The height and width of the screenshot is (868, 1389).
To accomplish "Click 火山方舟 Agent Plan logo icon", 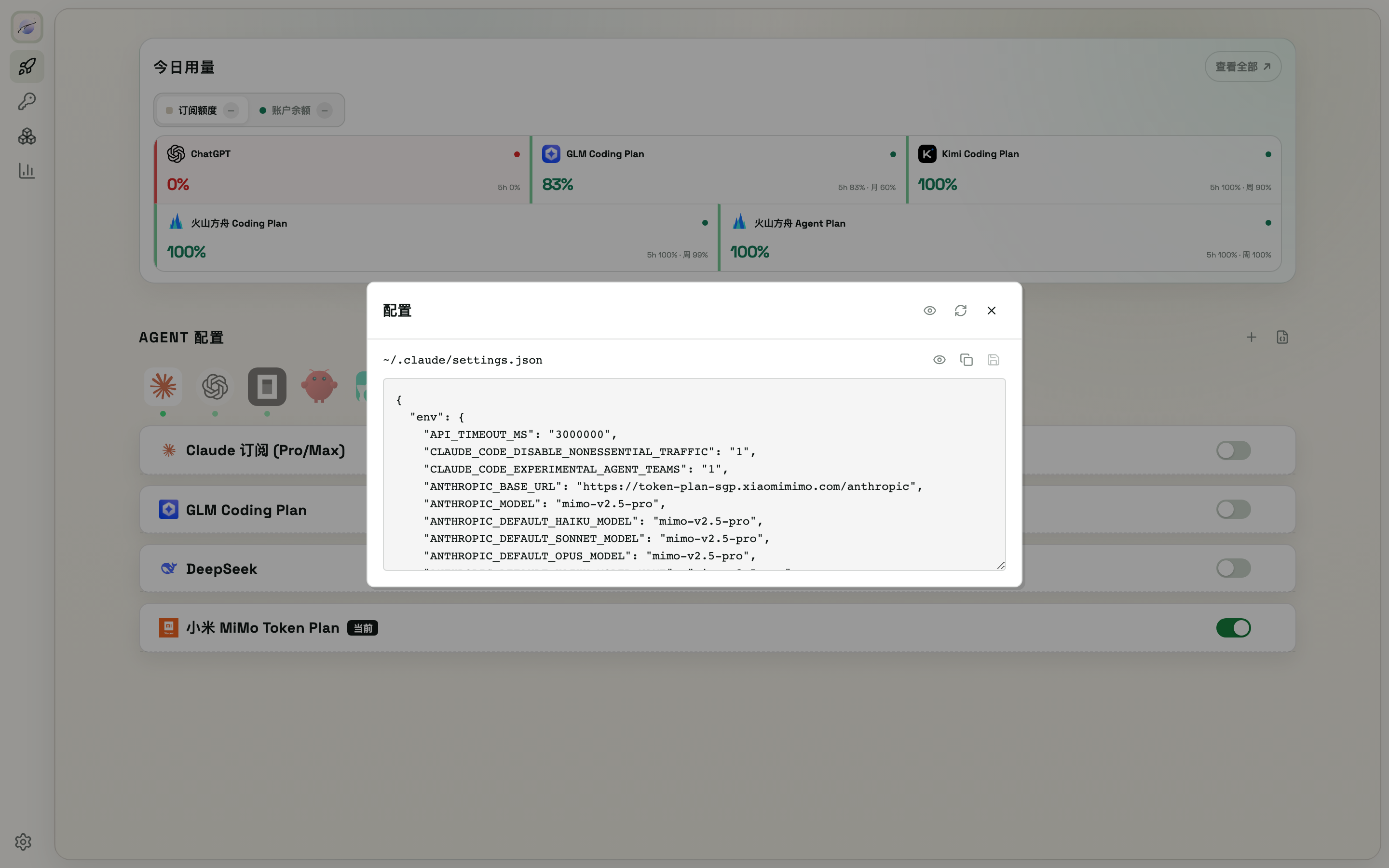I will coord(739,223).
